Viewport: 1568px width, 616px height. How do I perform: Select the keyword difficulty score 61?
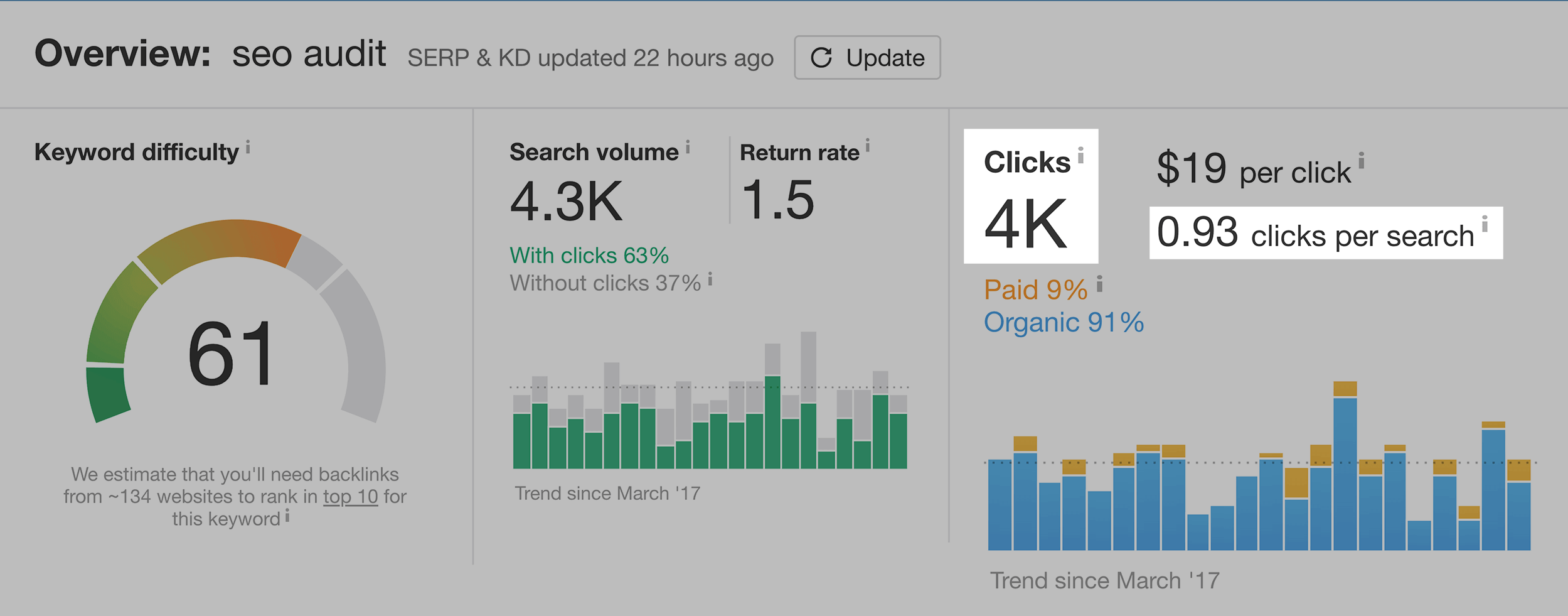click(232, 353)
